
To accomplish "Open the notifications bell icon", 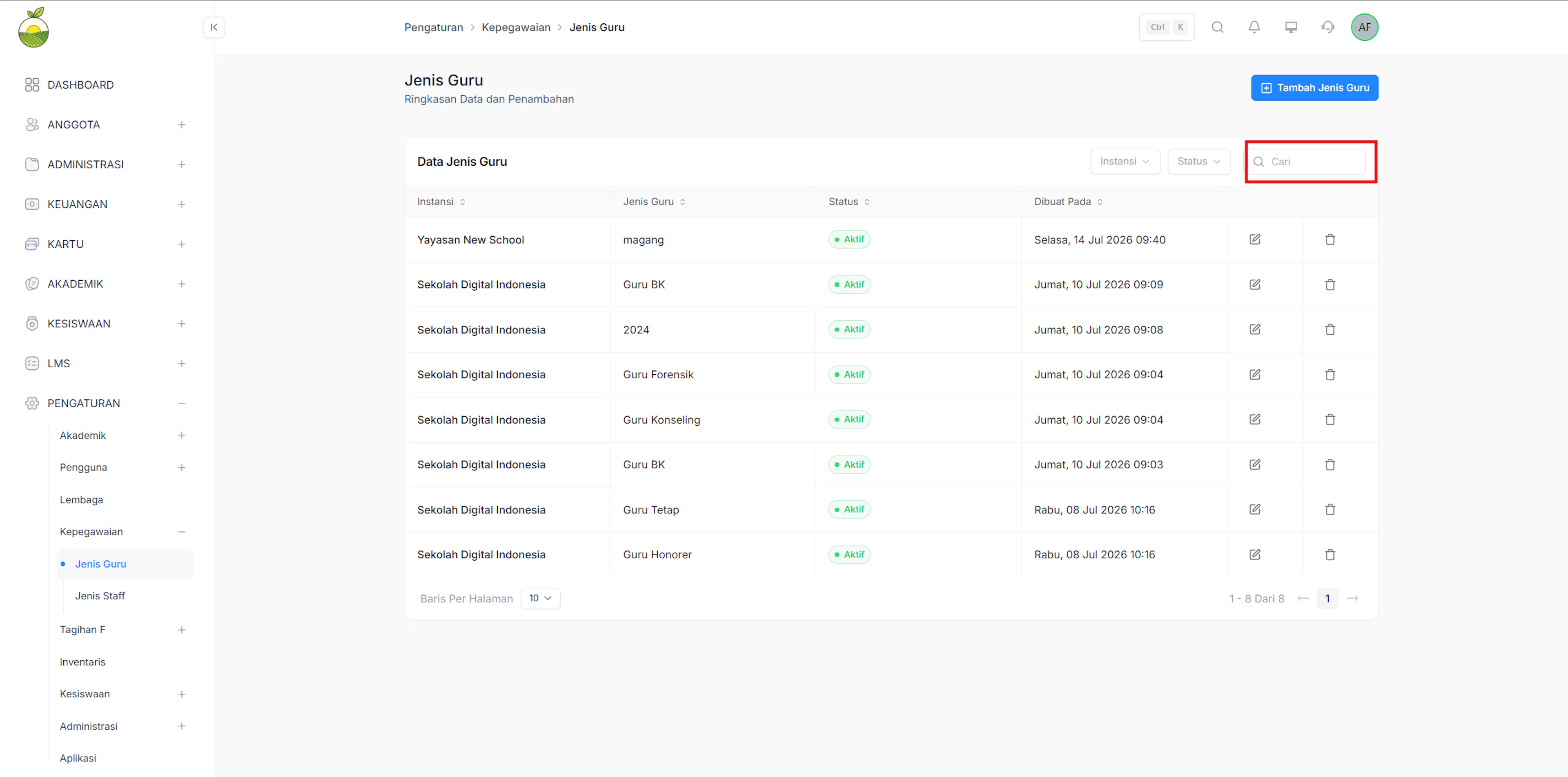I will click(1254, 27).
